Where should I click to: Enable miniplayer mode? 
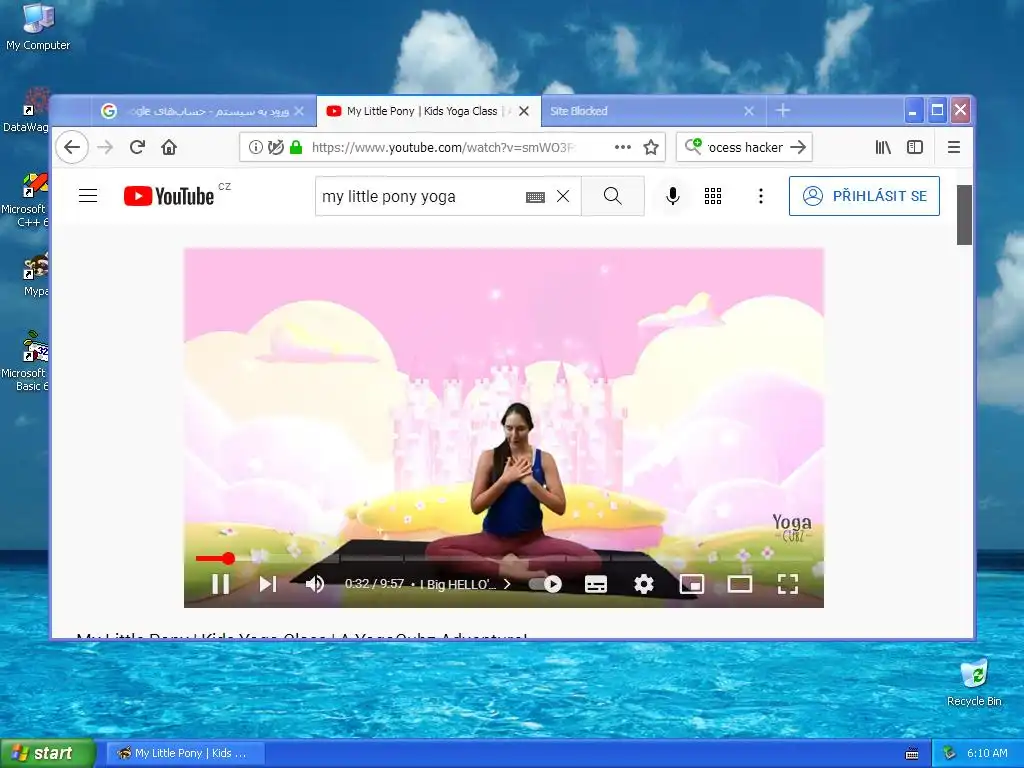pos(692,584)
